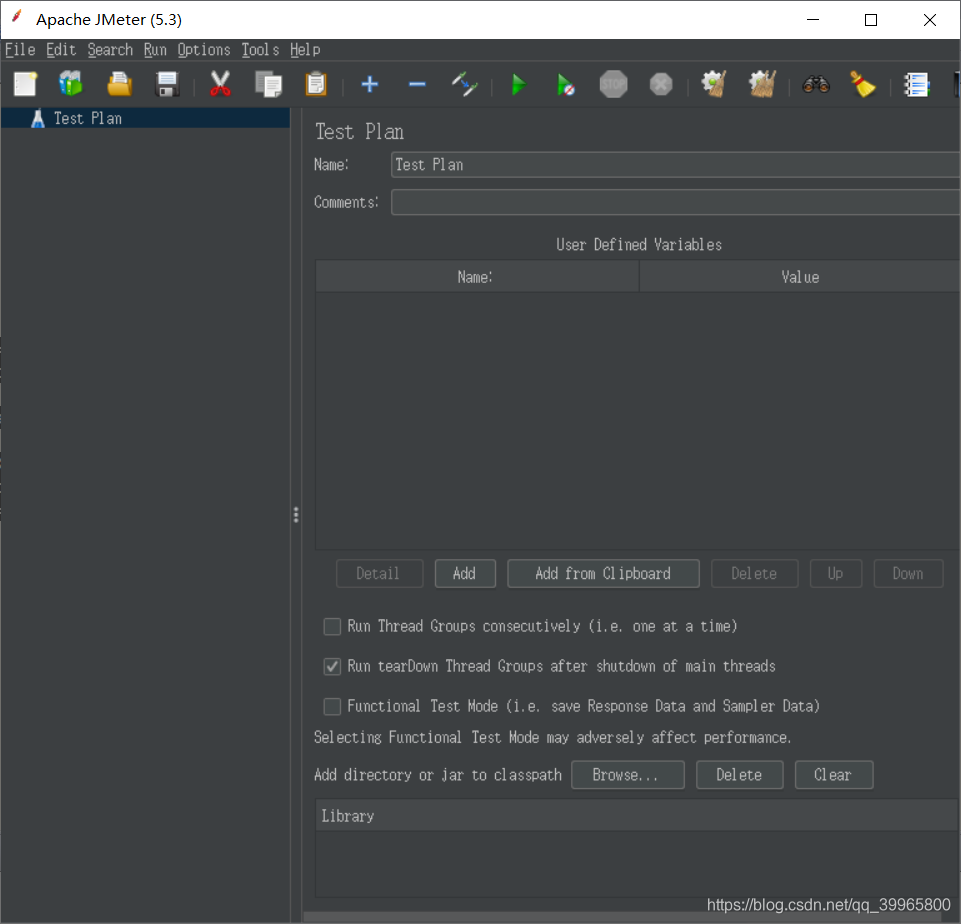Viewport: 961px width, 924px height.
Task: Open function helper list icon
Action: [x=917, y=85]
